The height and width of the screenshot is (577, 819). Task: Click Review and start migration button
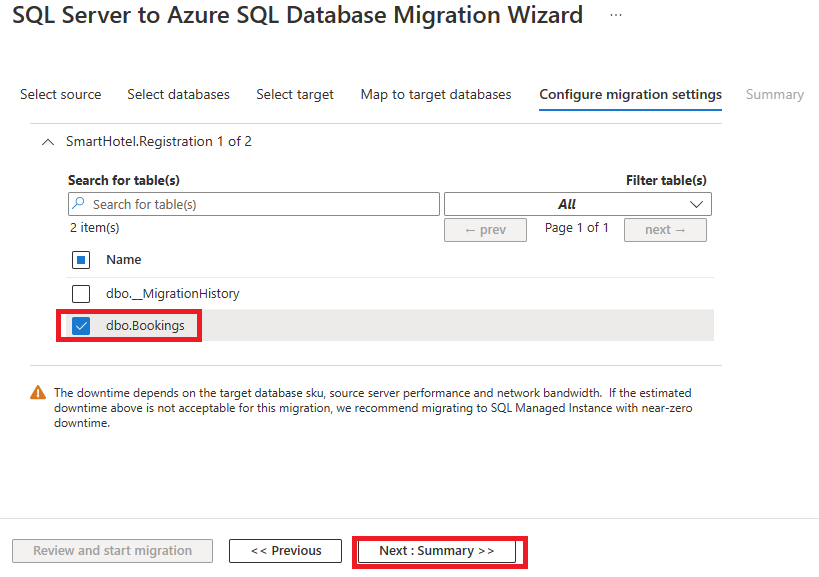point(112,551)
